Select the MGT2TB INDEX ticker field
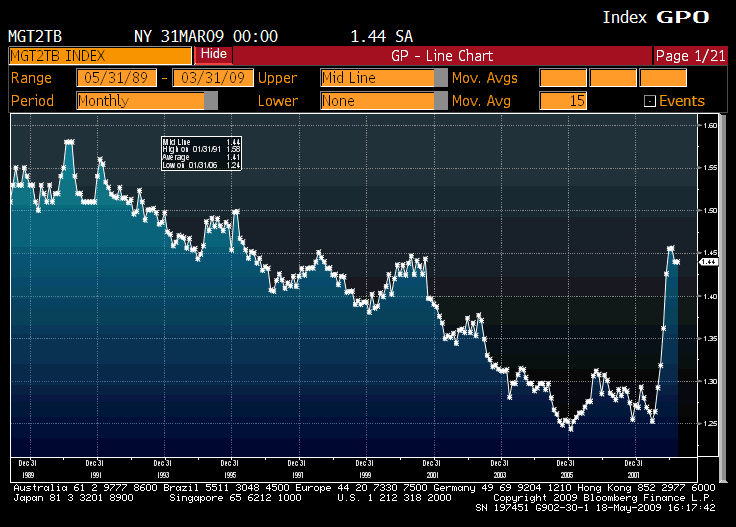736x527 pixels. [x=98, y=55]
